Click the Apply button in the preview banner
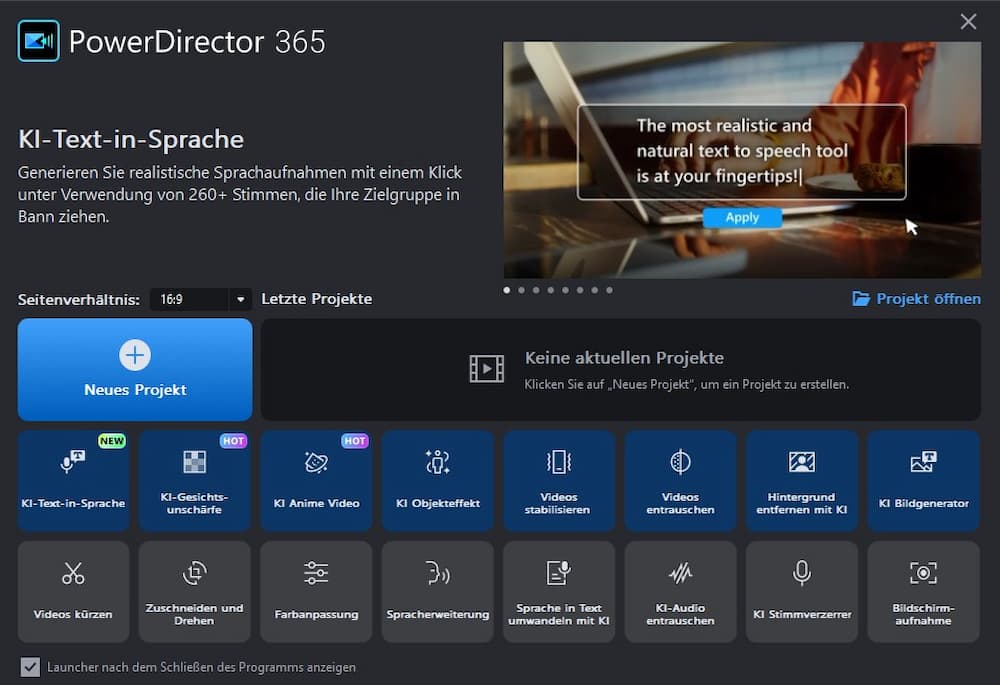The image size is (1000, 685). 742,217
